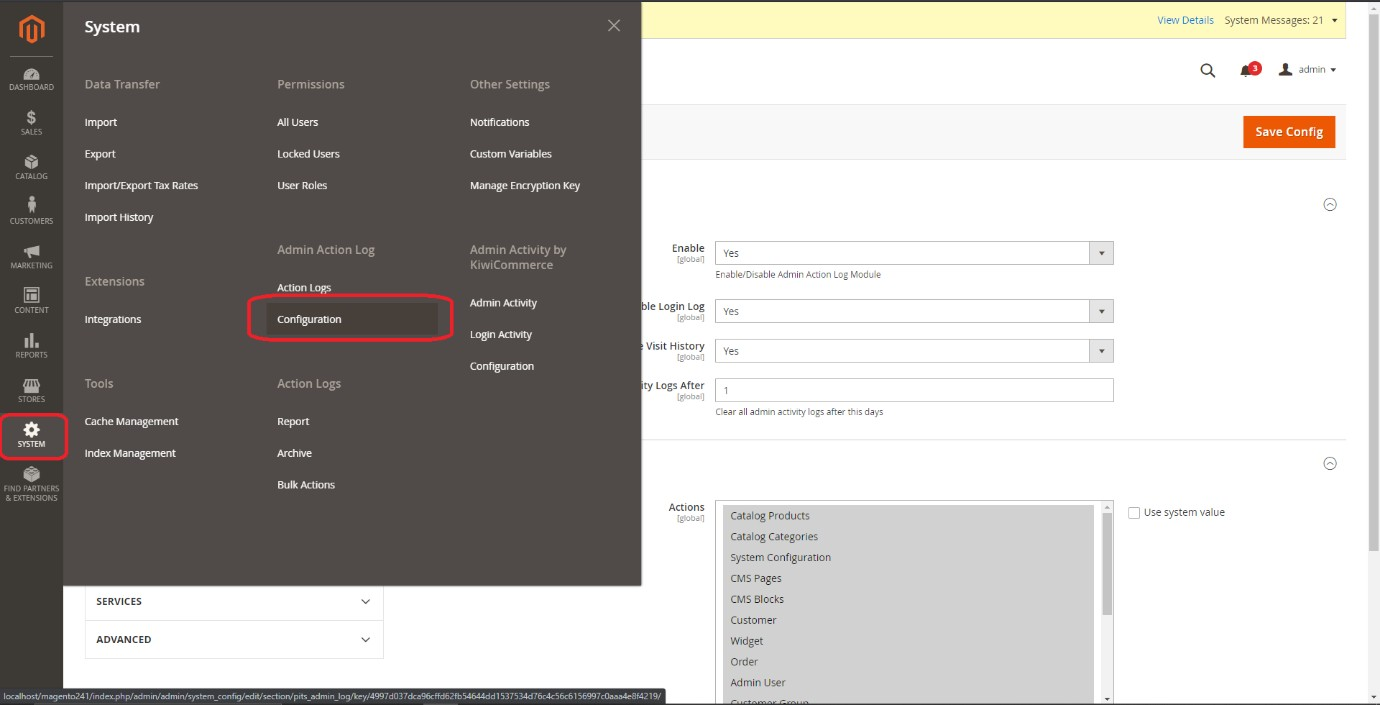This screenshot has width=1380, height=705.
Task: Toggle the Use system value checkbox
Action: [1134, 513]
